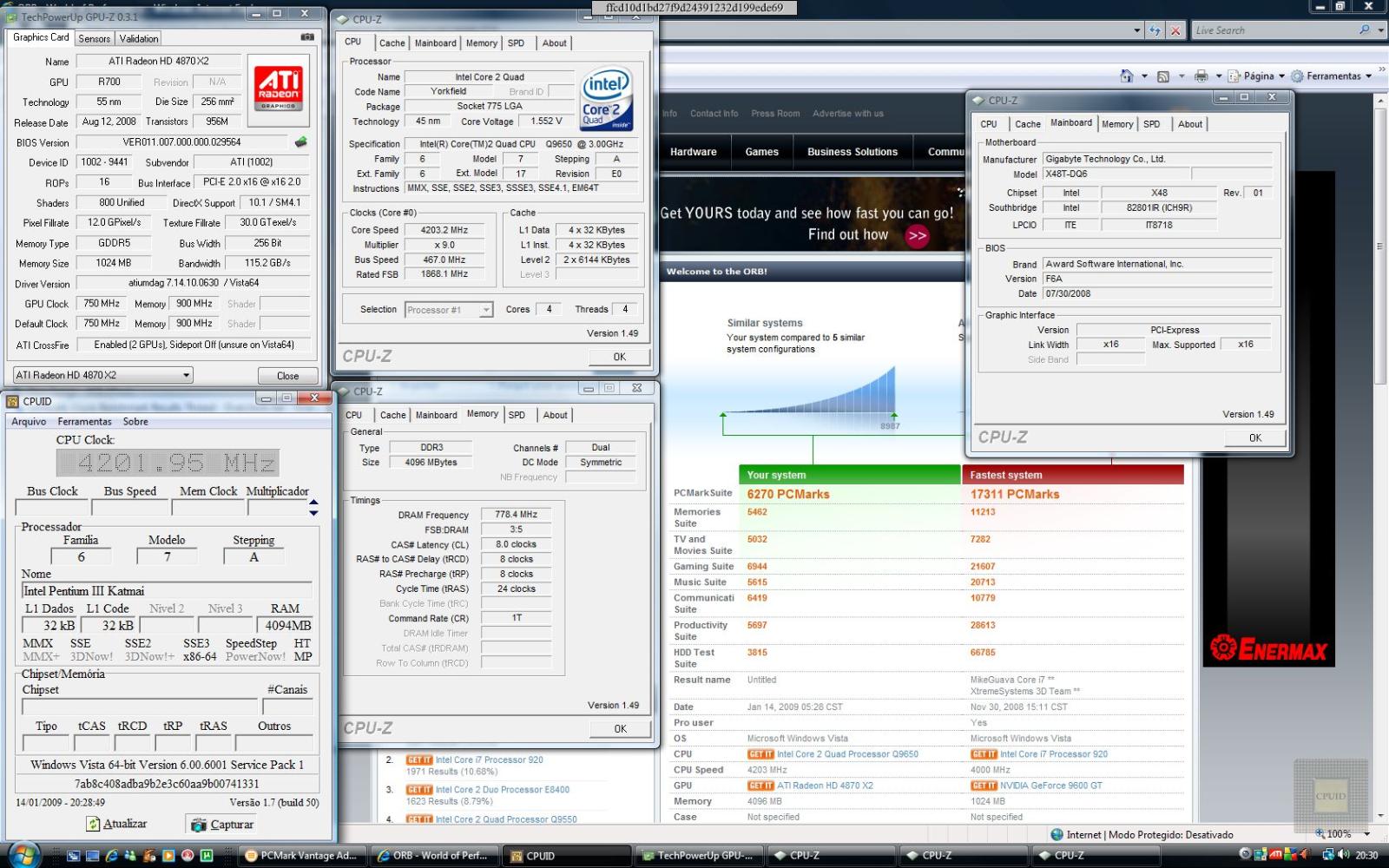Click the NVIDIA GeForce 9600 GT link
The image size is (1389, 868).
pos(1050,786)
